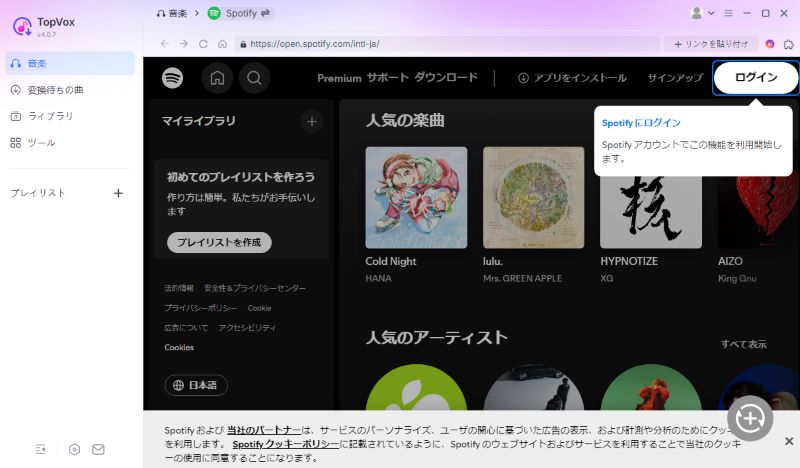Screen dimensions: 800x468
Task: Open 広告について link
Action: click(186, 328)
